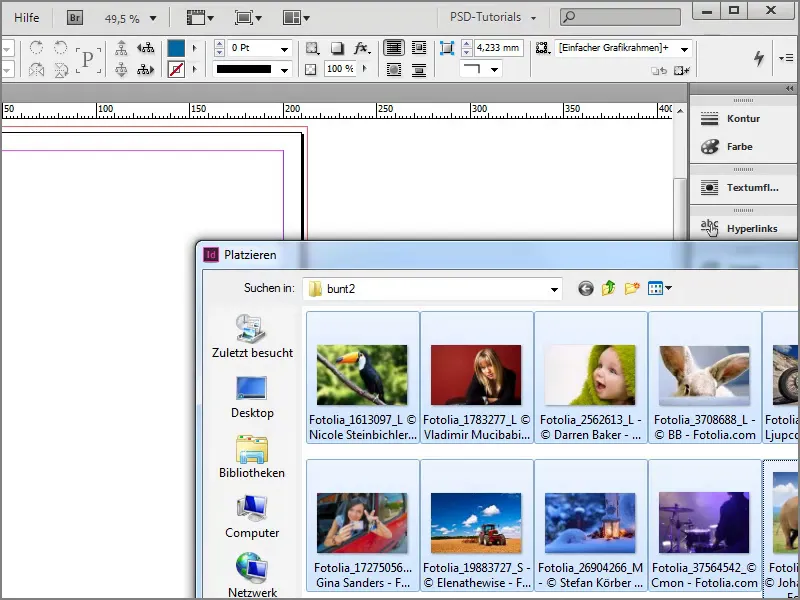Open Adobe Bridge via the Br icon
This screenshot has height=600, width=800.
pos(74,18)
